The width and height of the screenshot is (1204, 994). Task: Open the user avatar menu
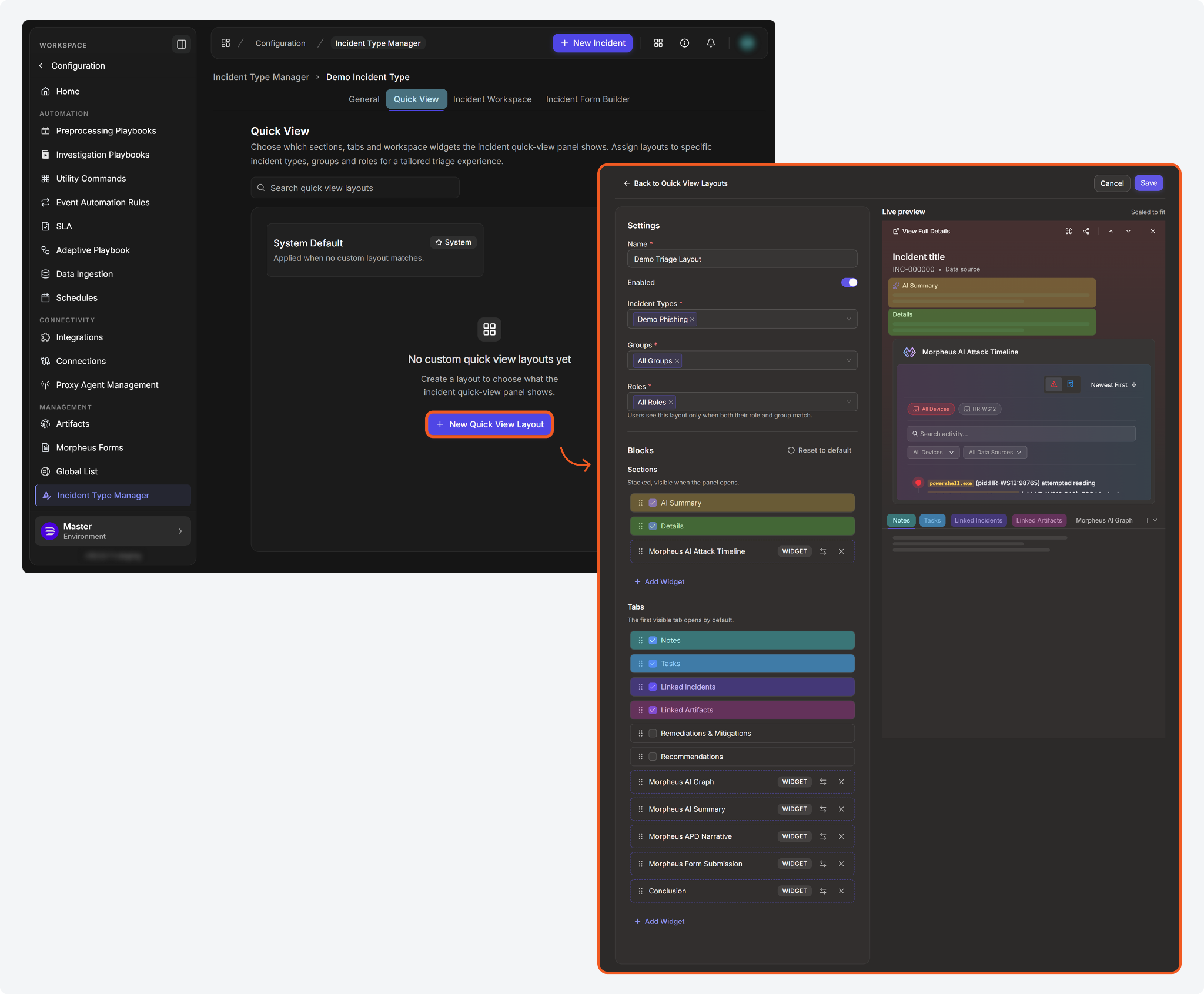tap(747, 43)
